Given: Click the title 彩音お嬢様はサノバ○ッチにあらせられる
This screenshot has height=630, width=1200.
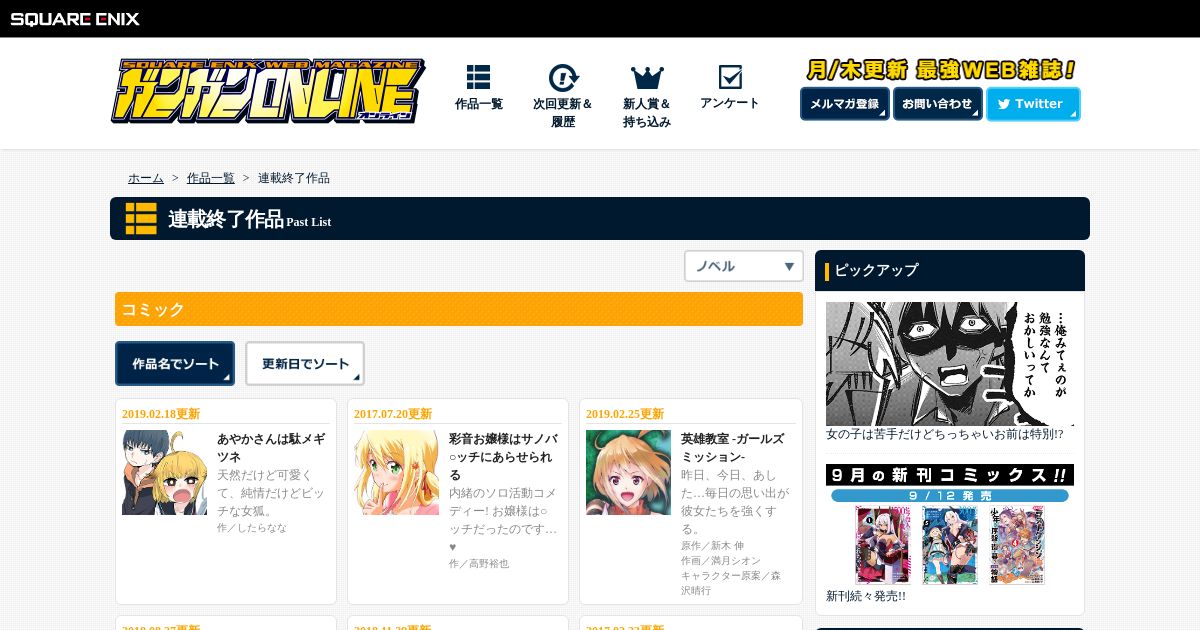Looking at the screenshot, I should (x=503, y=457).
